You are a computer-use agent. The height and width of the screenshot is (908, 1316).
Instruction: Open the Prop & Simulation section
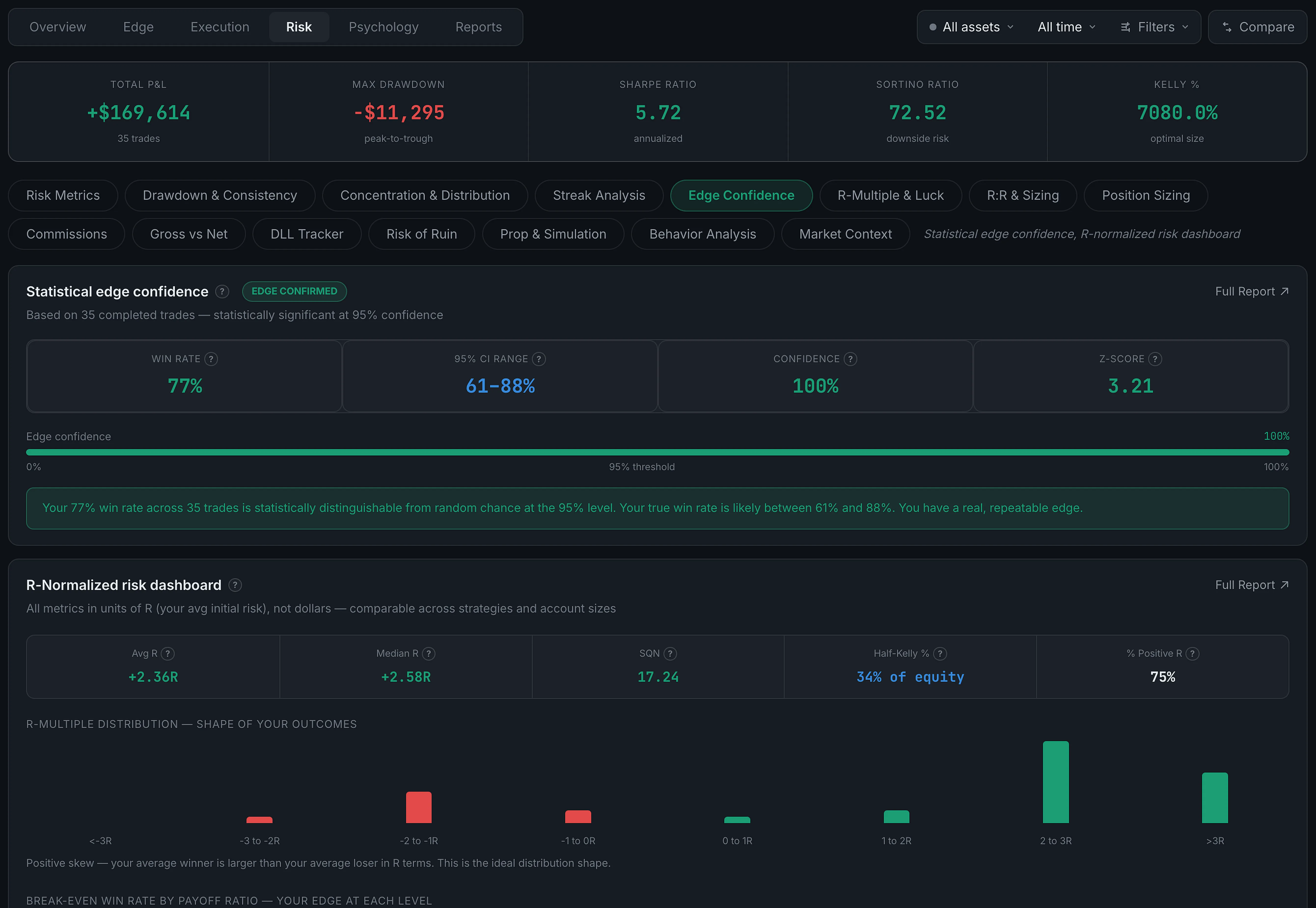click(553, 234)
